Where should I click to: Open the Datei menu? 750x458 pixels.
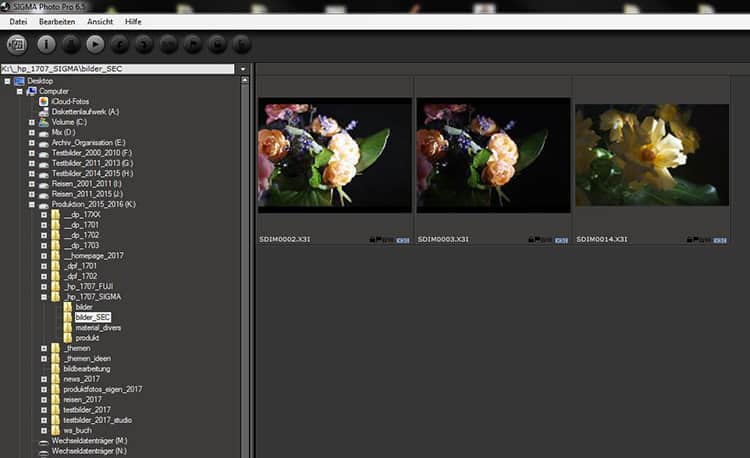18,21
